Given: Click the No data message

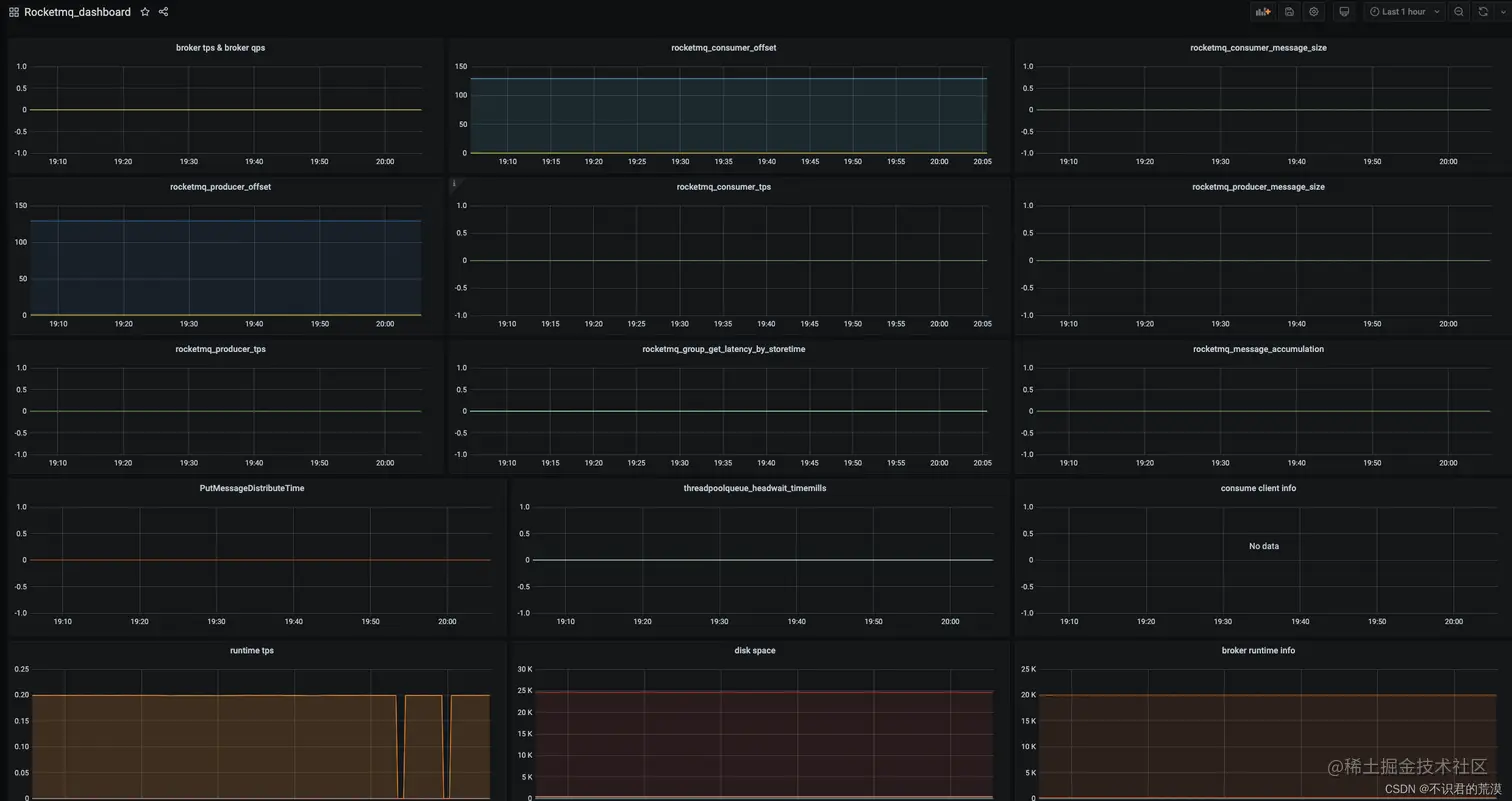Looking at the screenshot, I should 1264,546.
